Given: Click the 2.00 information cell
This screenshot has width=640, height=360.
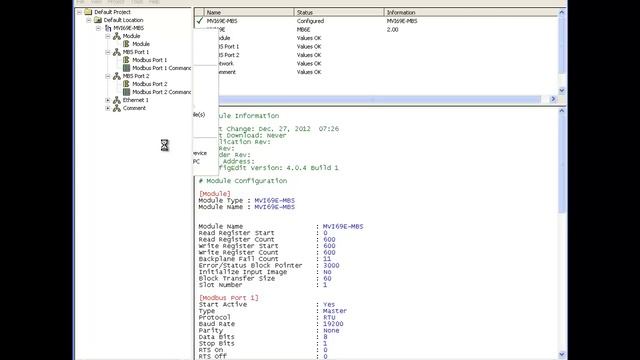Looking at the screenshot, I should pos(392,29).
